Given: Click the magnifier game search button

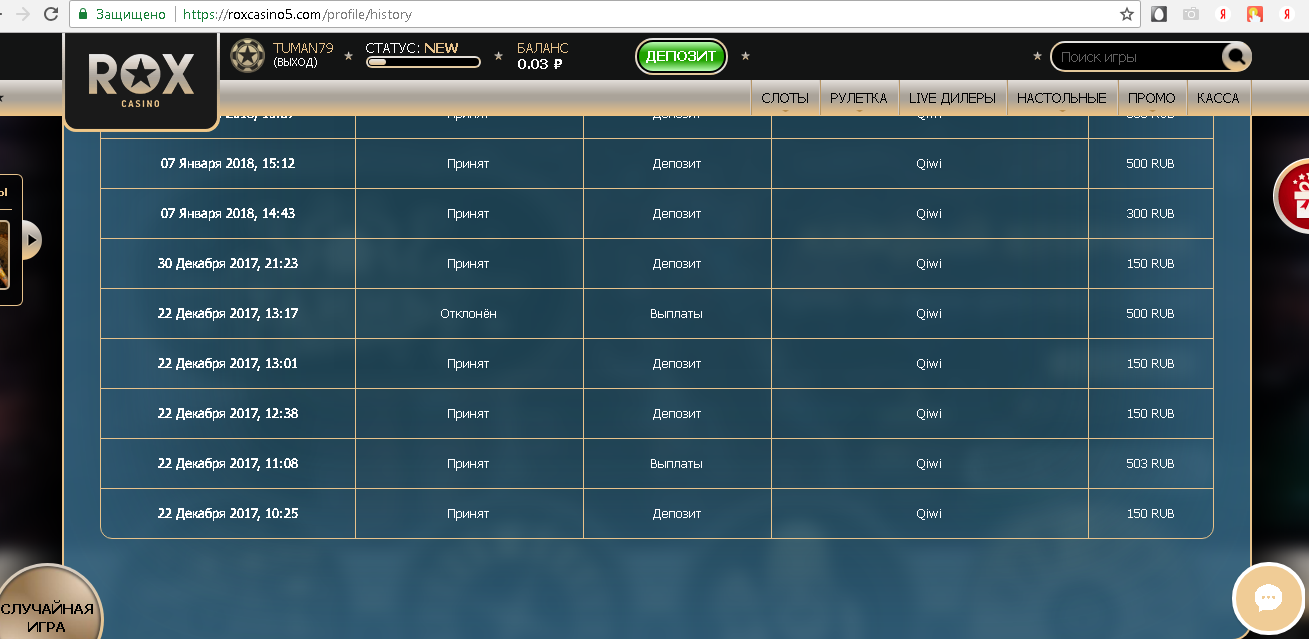Looking at the screenshot, I should coord(1237,57).
